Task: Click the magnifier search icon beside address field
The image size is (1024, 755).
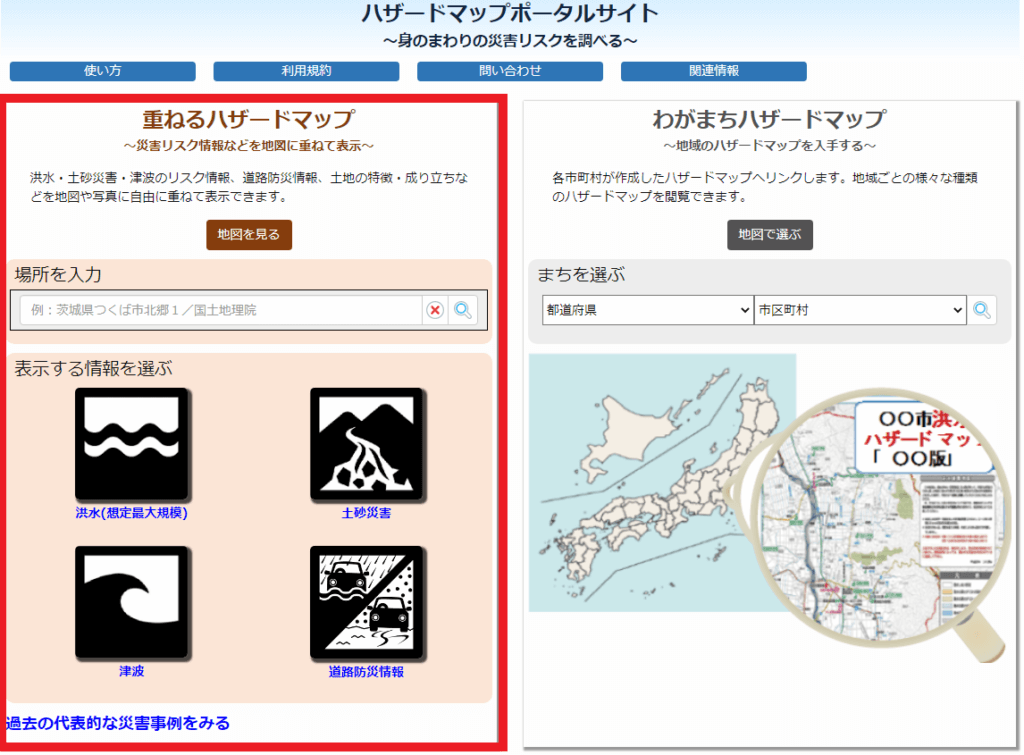Action: point(463,310)
